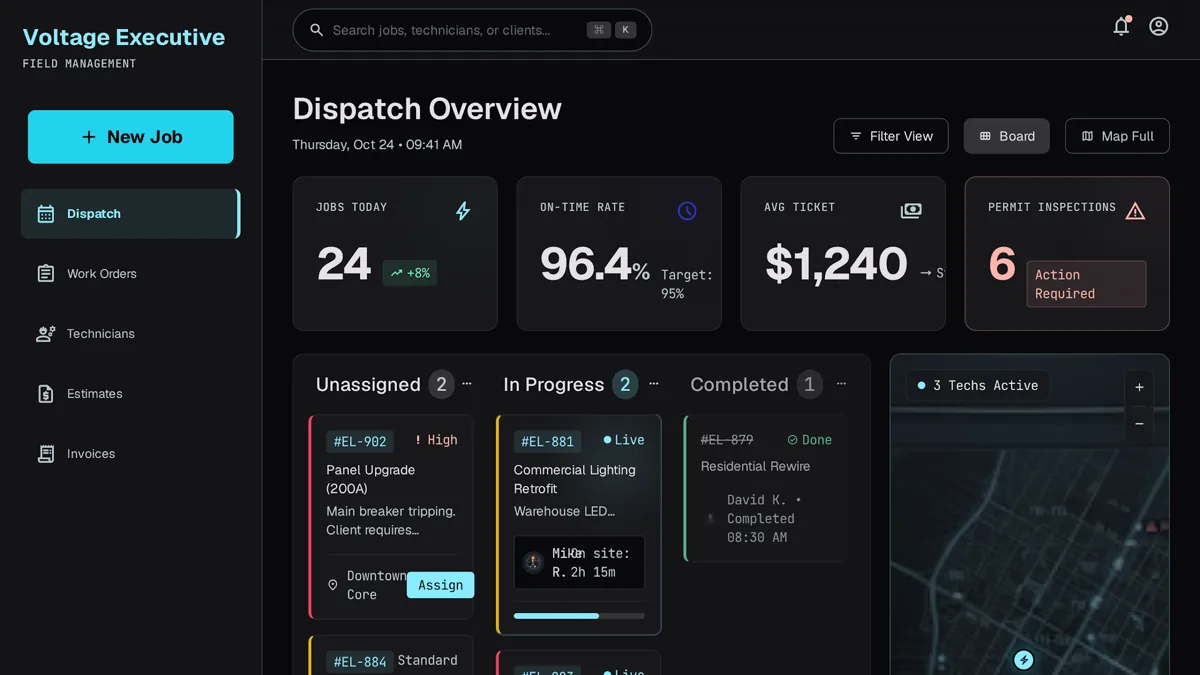The width and height of the screenshot is (1200, 675).
Task: Click the Dispatch Overview heading
Action: [427, 109]
